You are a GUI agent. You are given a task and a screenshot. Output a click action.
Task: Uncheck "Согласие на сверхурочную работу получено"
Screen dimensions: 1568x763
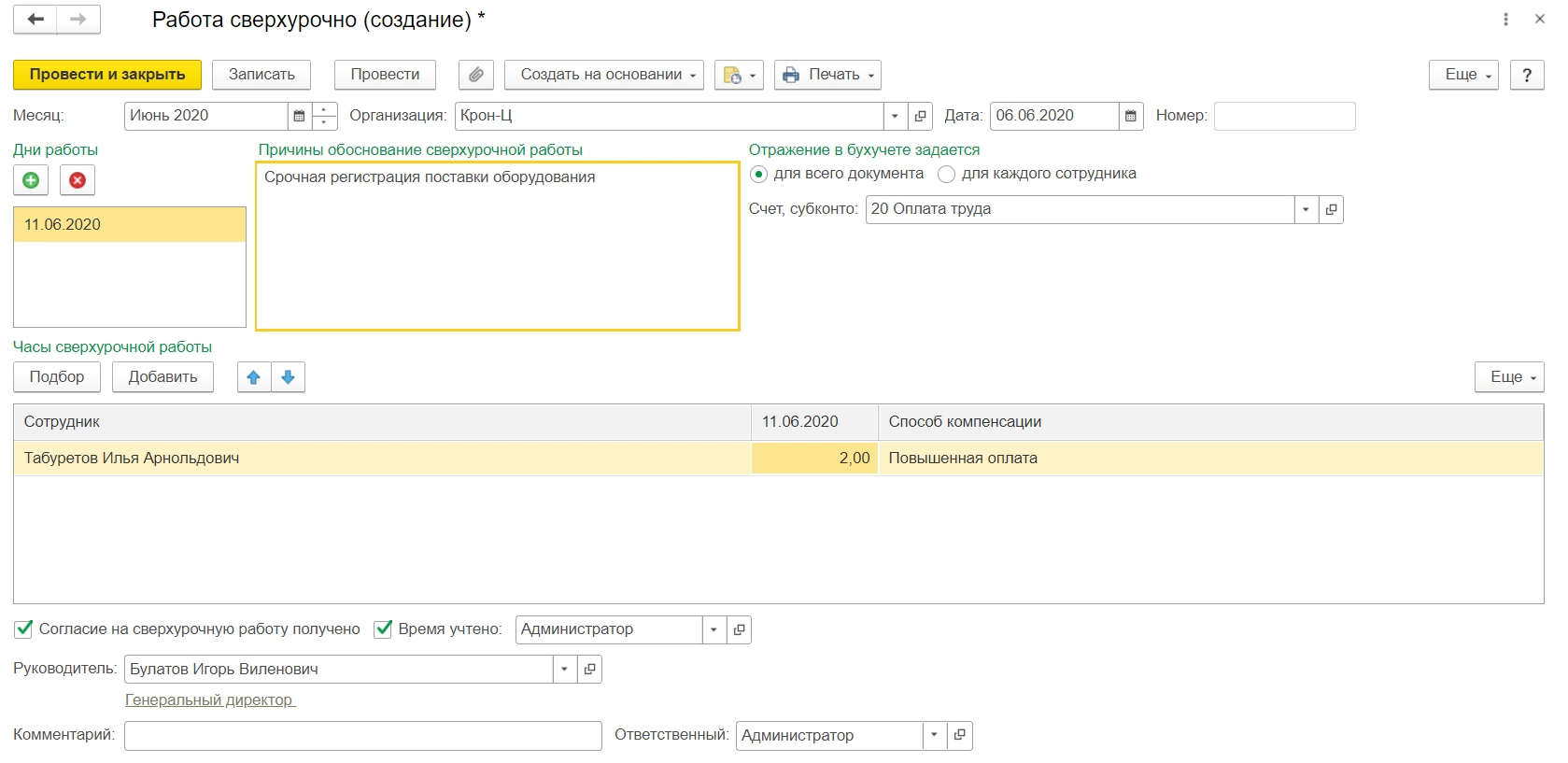(x=23, y=629)
